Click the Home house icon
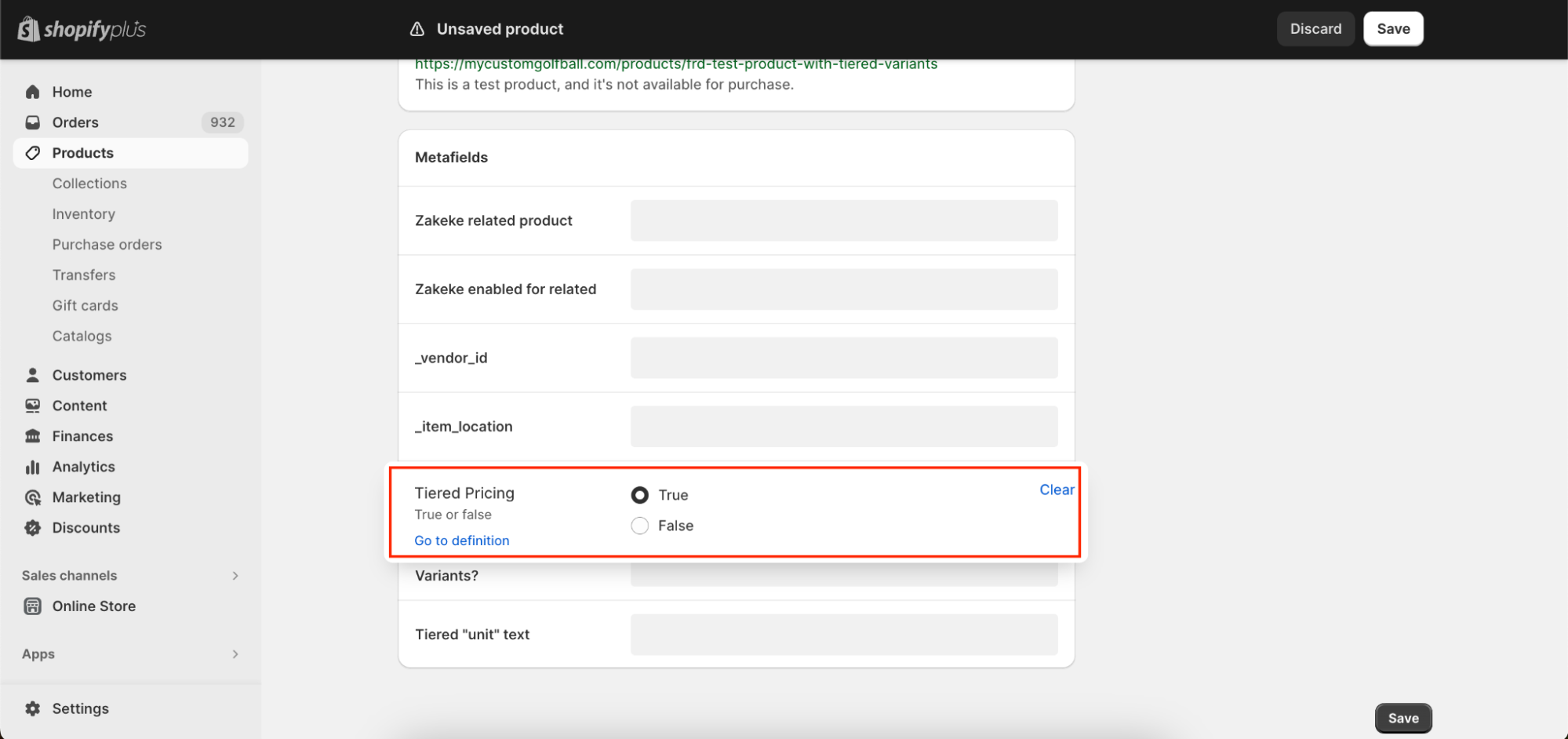 click(x=33, y=92)
